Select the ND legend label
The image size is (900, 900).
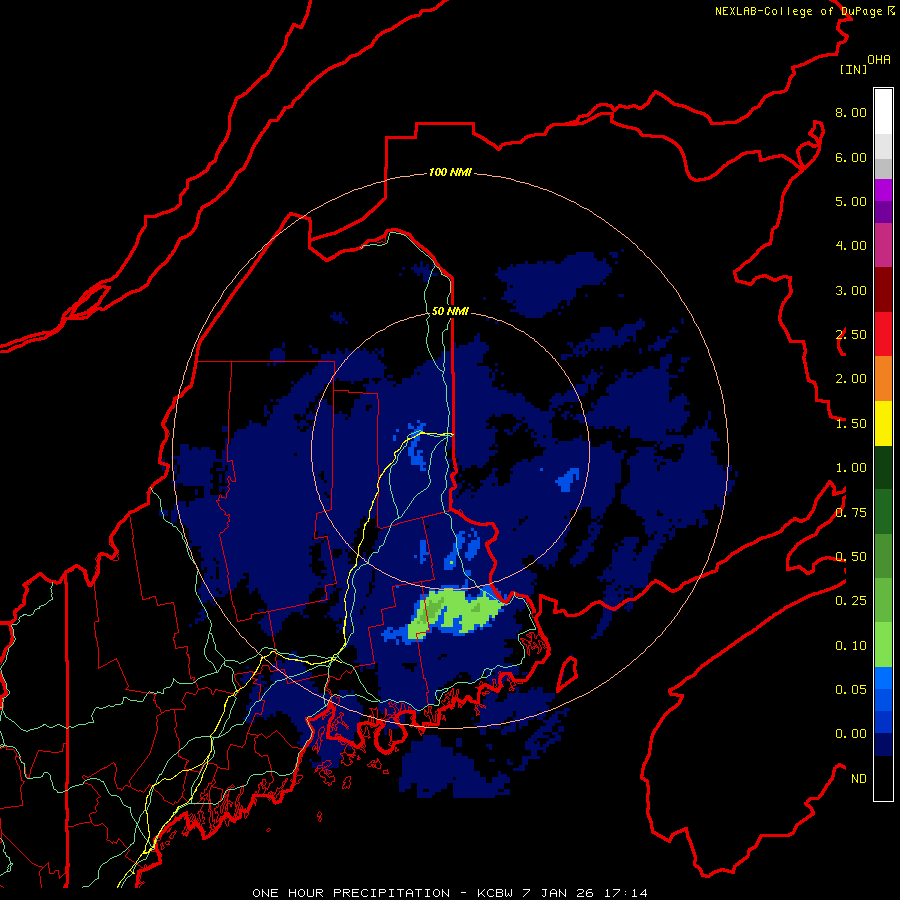(859, 779)
